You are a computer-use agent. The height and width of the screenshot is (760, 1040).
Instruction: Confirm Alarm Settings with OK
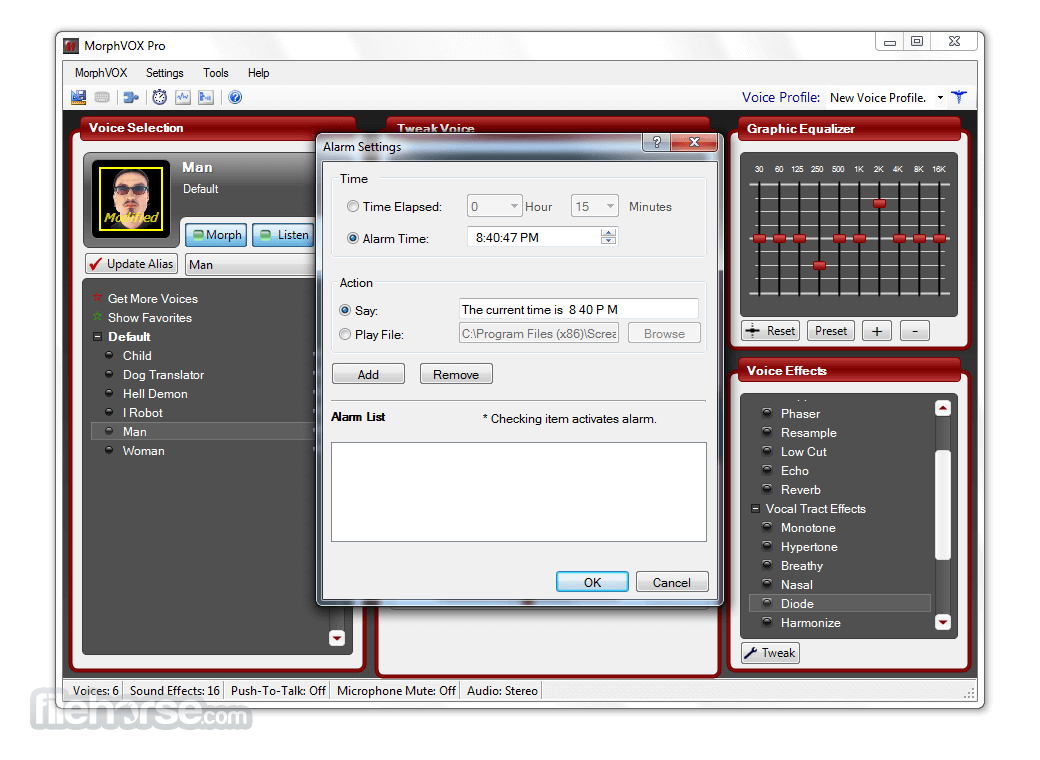click(x=592, y=582)
